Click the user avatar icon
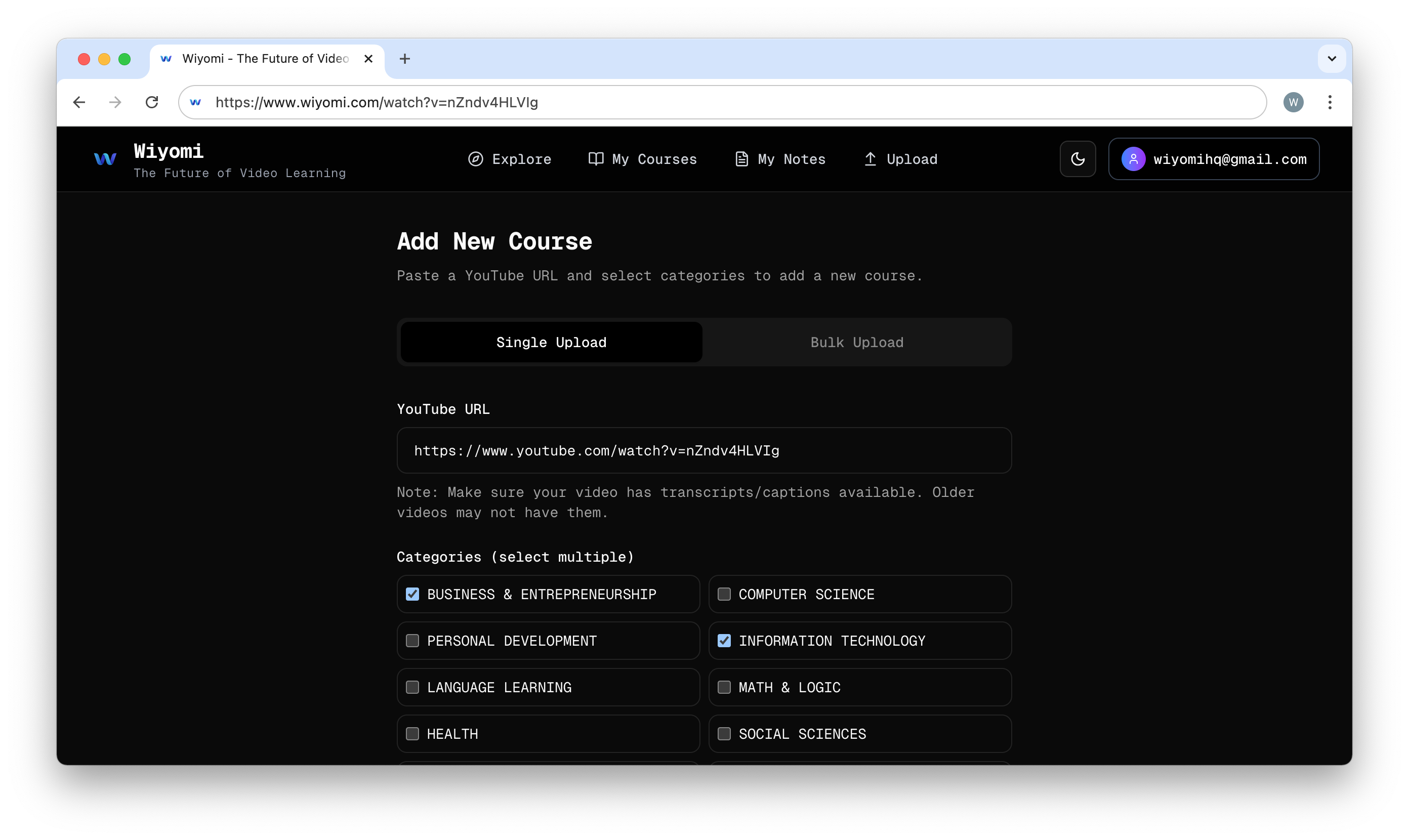The height and width of the screenshot is (840, 1409). [x=1133, y=159]
